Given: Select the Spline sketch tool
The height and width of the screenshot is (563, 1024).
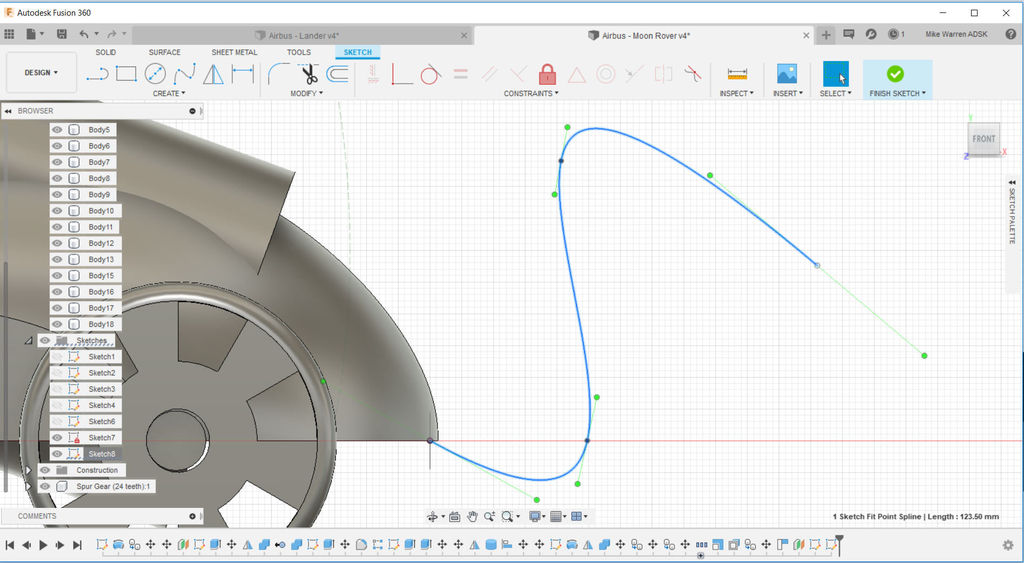Looking at the screenshot, I should pos(184,74).
